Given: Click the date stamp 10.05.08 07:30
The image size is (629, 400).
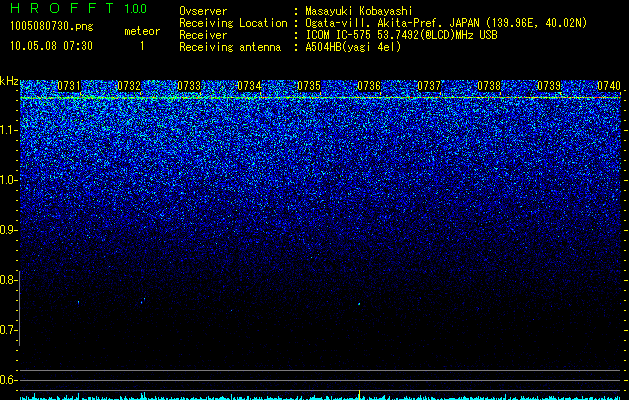Looking at the screenshot, I should pos(51,46).
